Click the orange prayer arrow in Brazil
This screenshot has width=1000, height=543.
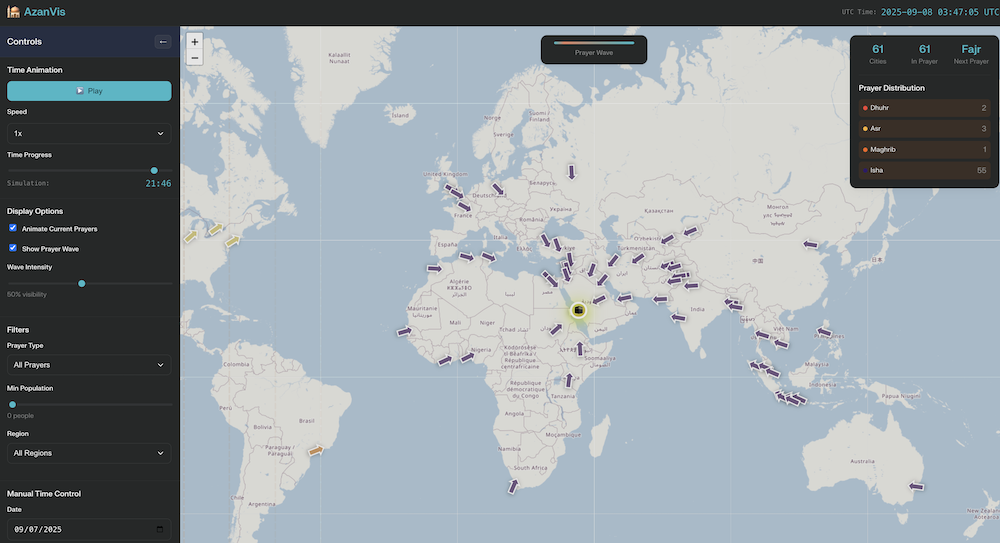[x=316, y=451]
